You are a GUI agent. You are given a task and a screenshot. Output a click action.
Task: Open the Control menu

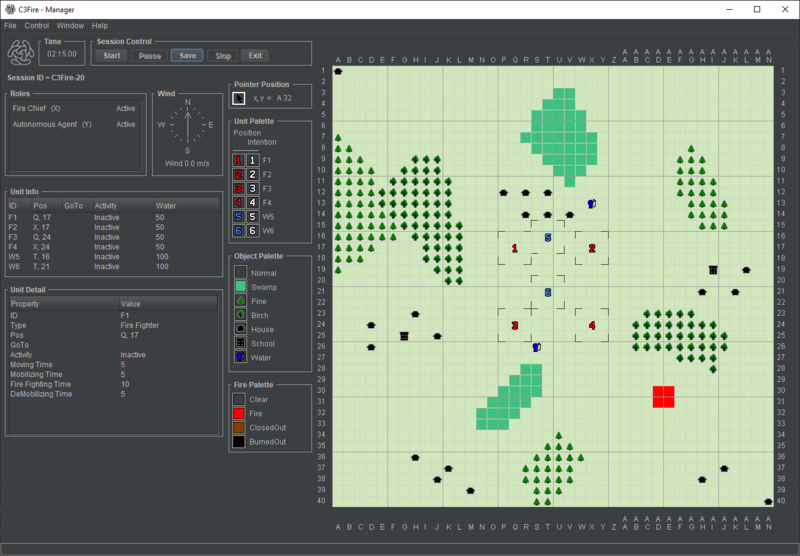pos(36,25)
